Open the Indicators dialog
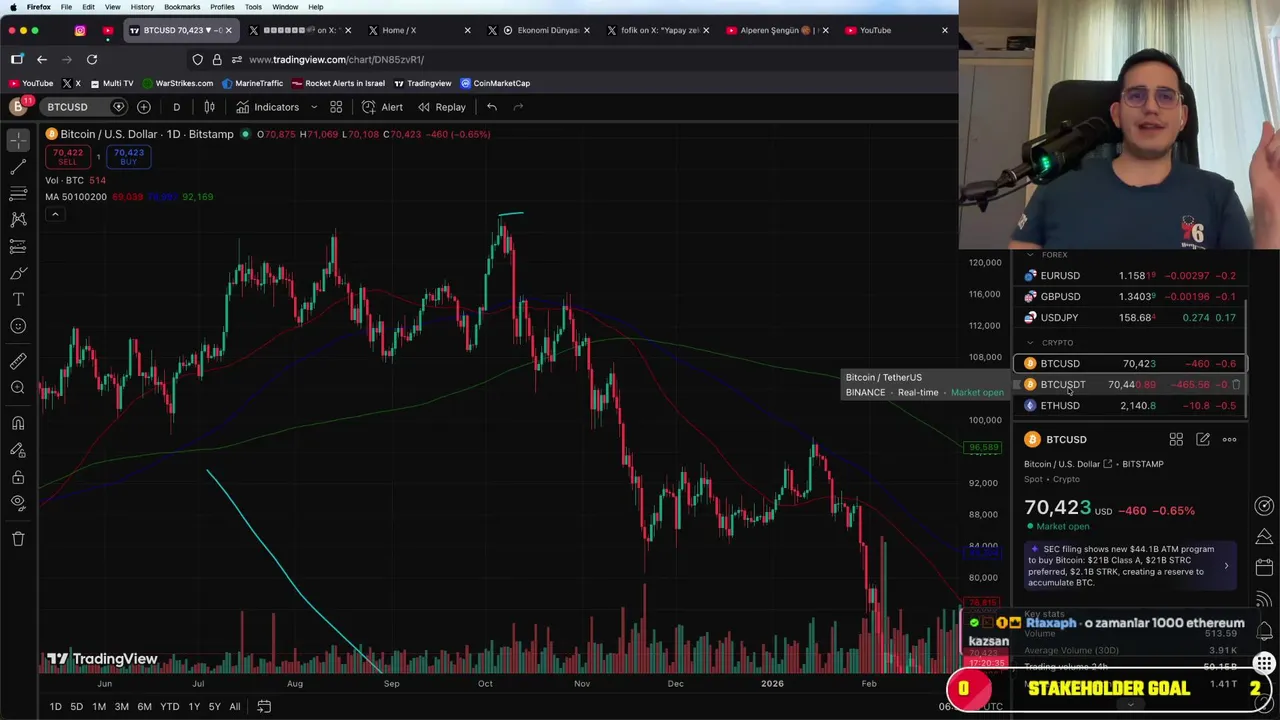 (x=267, y=107)
